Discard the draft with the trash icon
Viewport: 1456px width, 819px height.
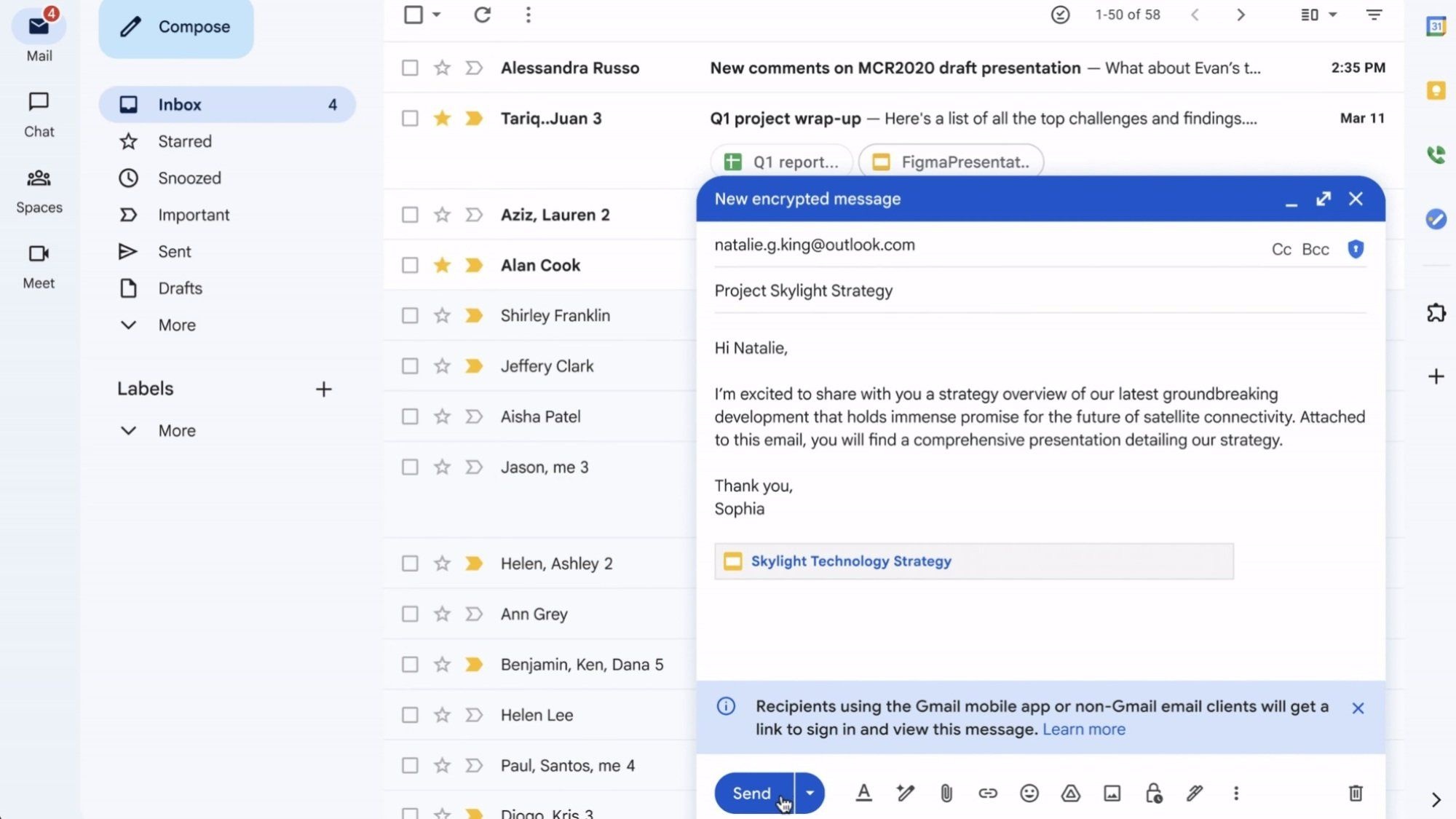[1355, 793]
